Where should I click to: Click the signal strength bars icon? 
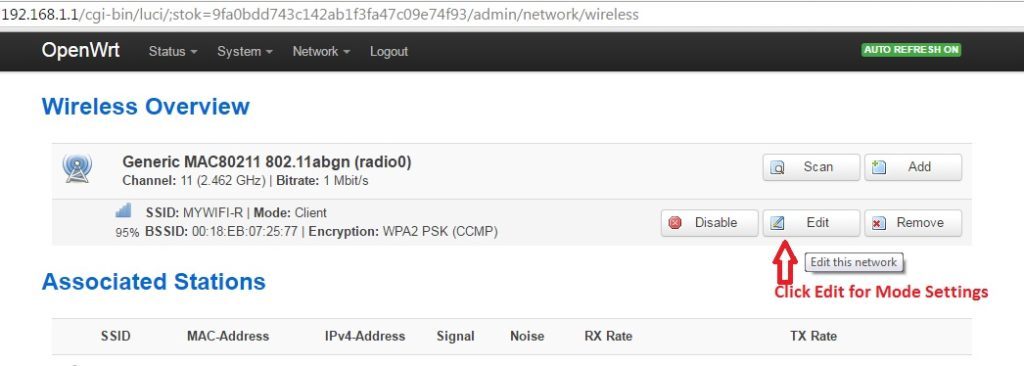[123, 210]
